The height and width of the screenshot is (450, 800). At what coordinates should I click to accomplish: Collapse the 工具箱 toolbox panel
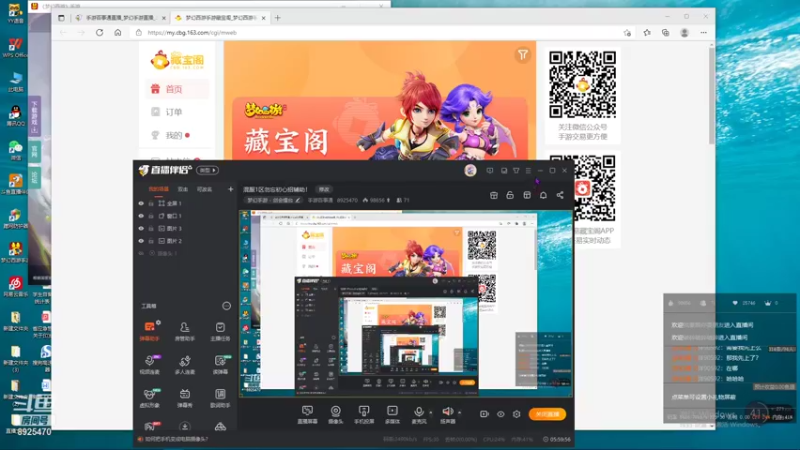[226, 306]
